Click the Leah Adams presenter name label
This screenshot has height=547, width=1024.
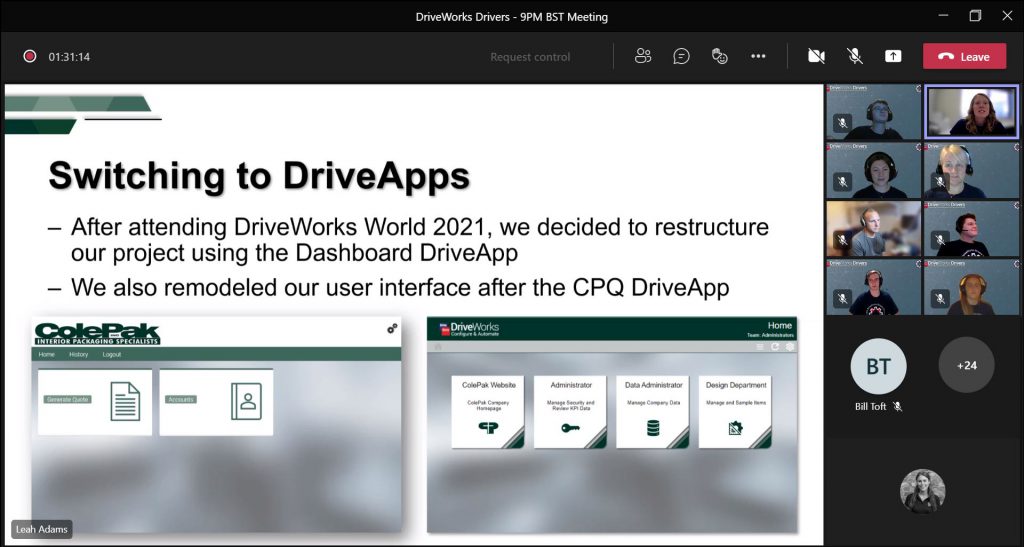pos(42,529)
